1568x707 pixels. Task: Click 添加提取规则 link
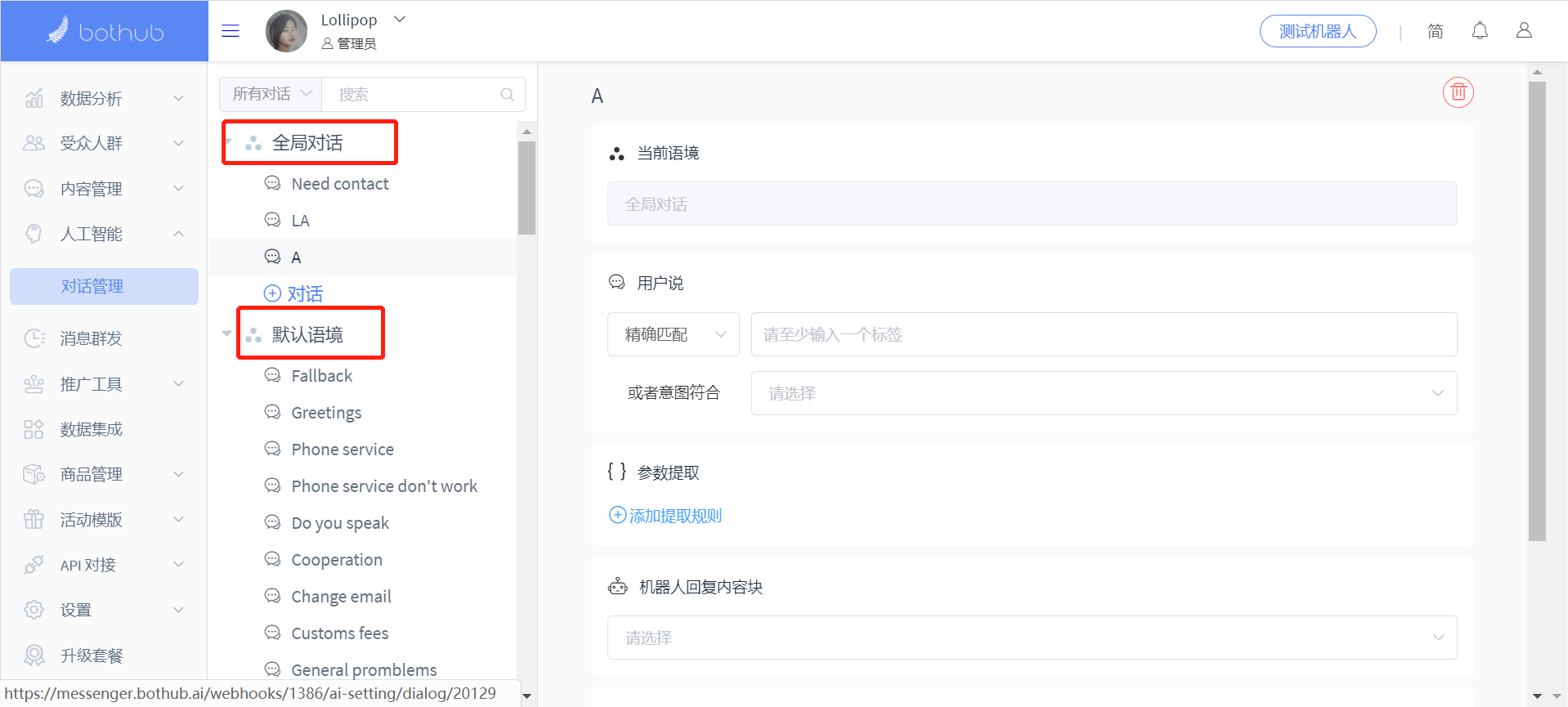(665, 516)
